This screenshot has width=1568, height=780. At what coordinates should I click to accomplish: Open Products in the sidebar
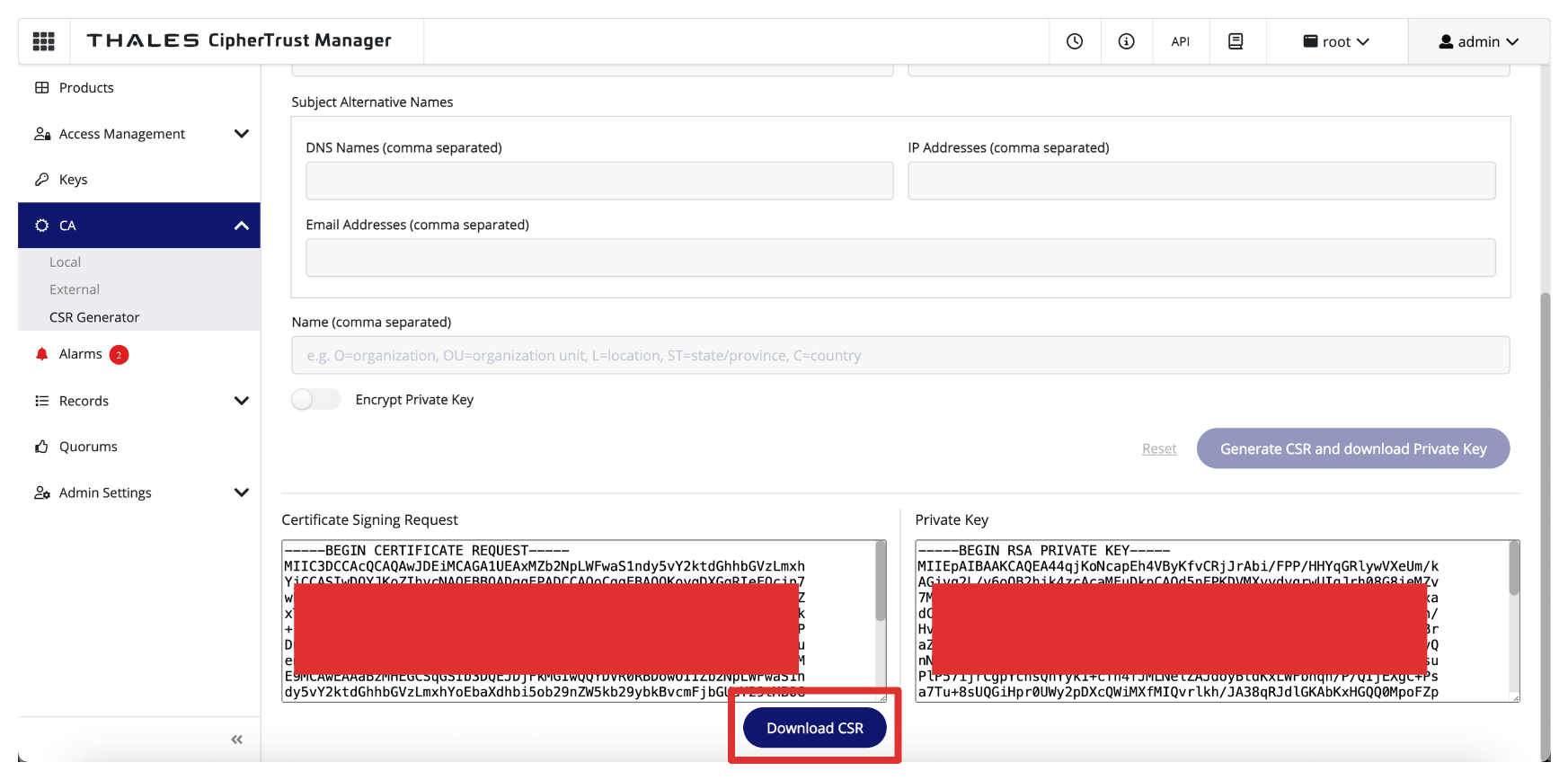coord(86,87)
